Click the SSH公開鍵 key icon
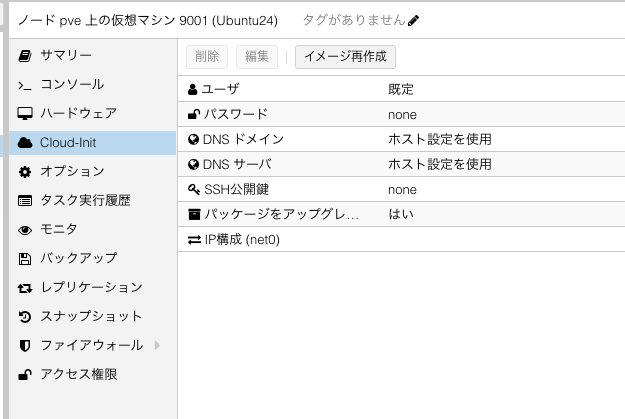 point(194,189)
